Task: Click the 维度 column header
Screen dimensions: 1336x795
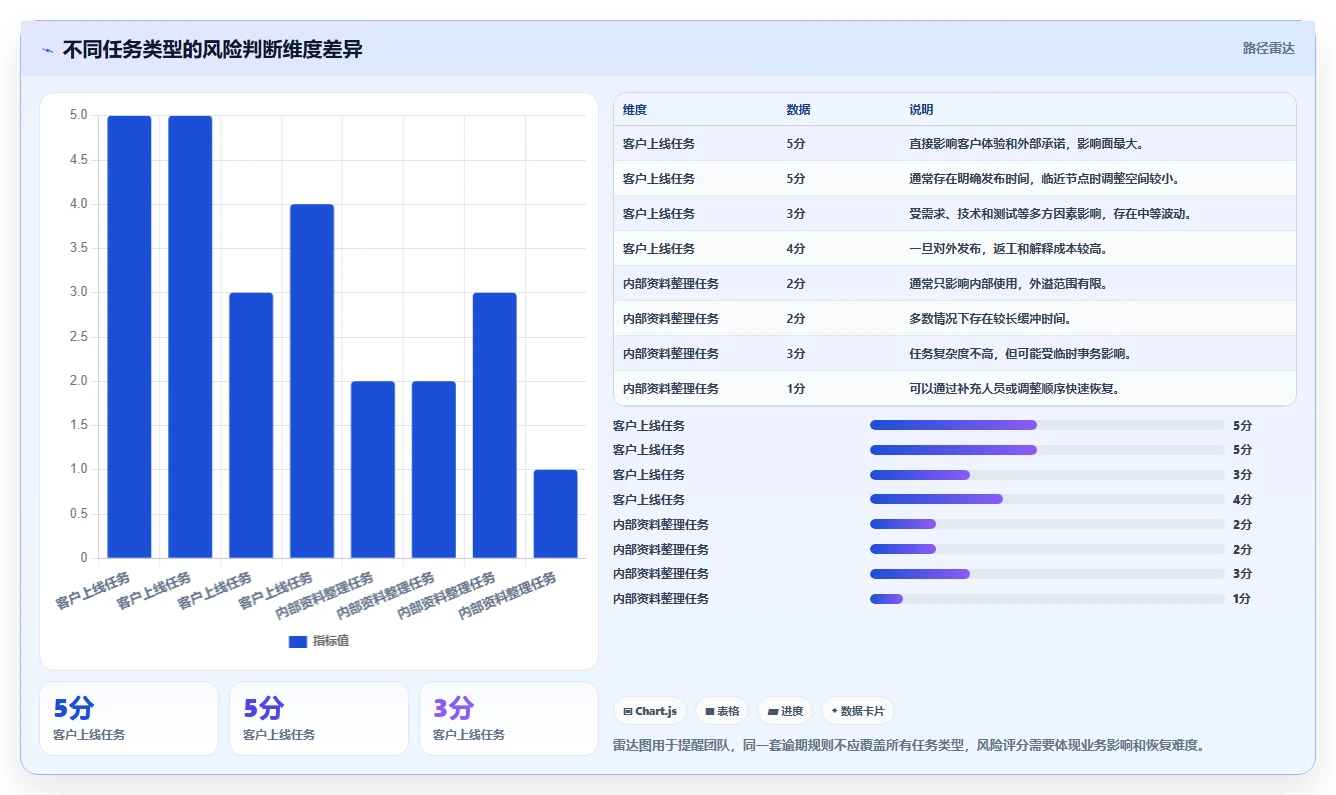Action: coord(635,110)
